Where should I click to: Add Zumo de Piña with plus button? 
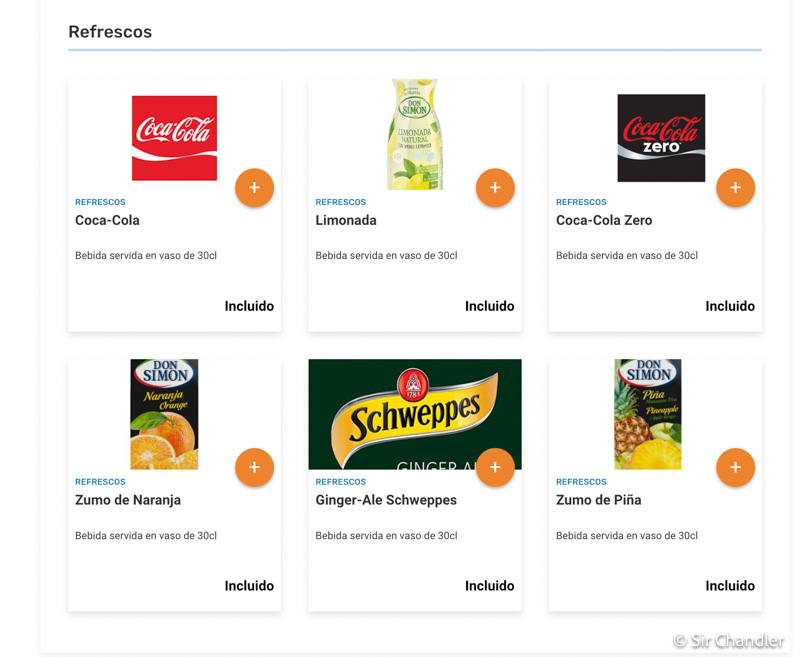click(x=735, y=467)
